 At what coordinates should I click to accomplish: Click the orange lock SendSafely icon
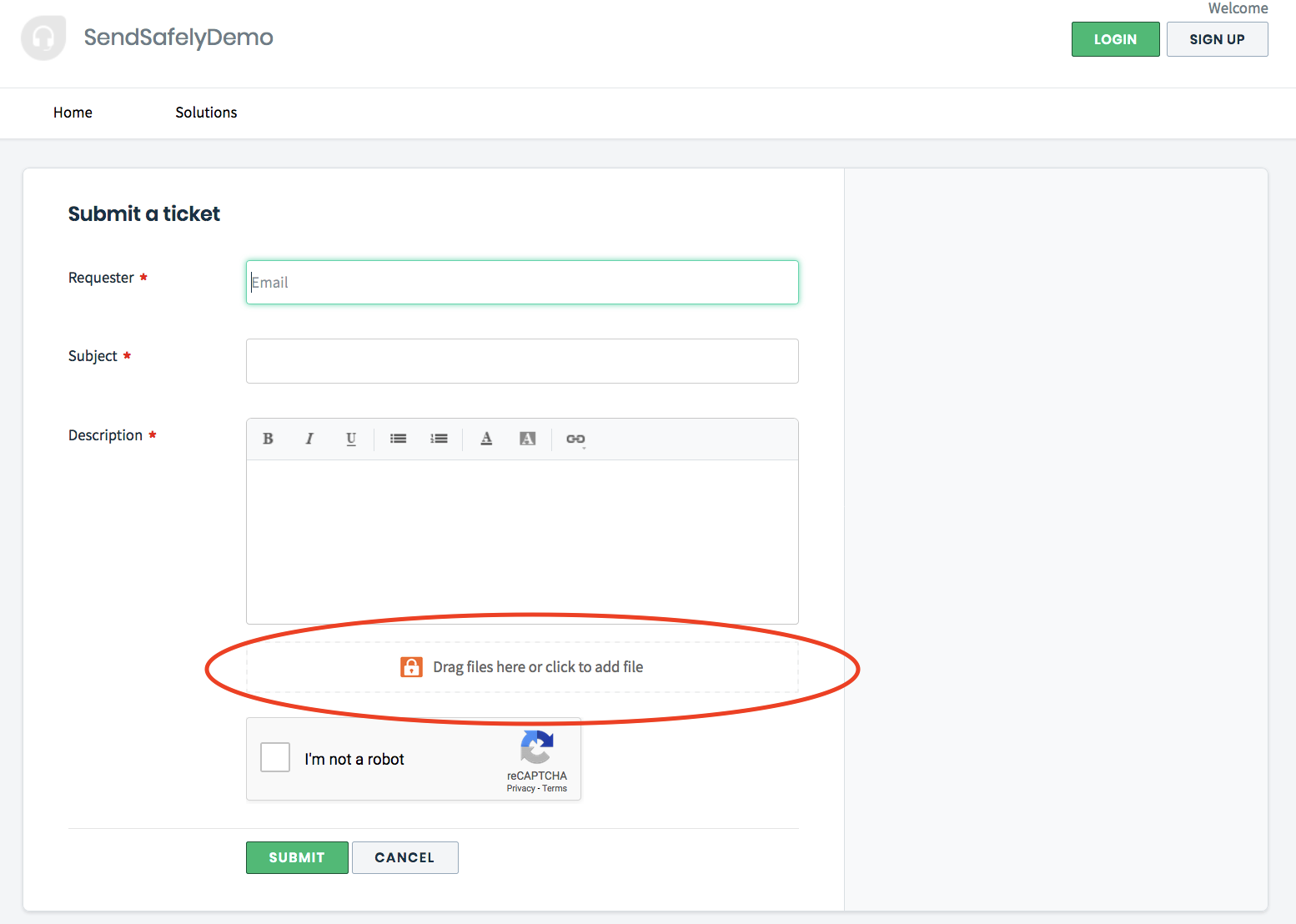411,667
